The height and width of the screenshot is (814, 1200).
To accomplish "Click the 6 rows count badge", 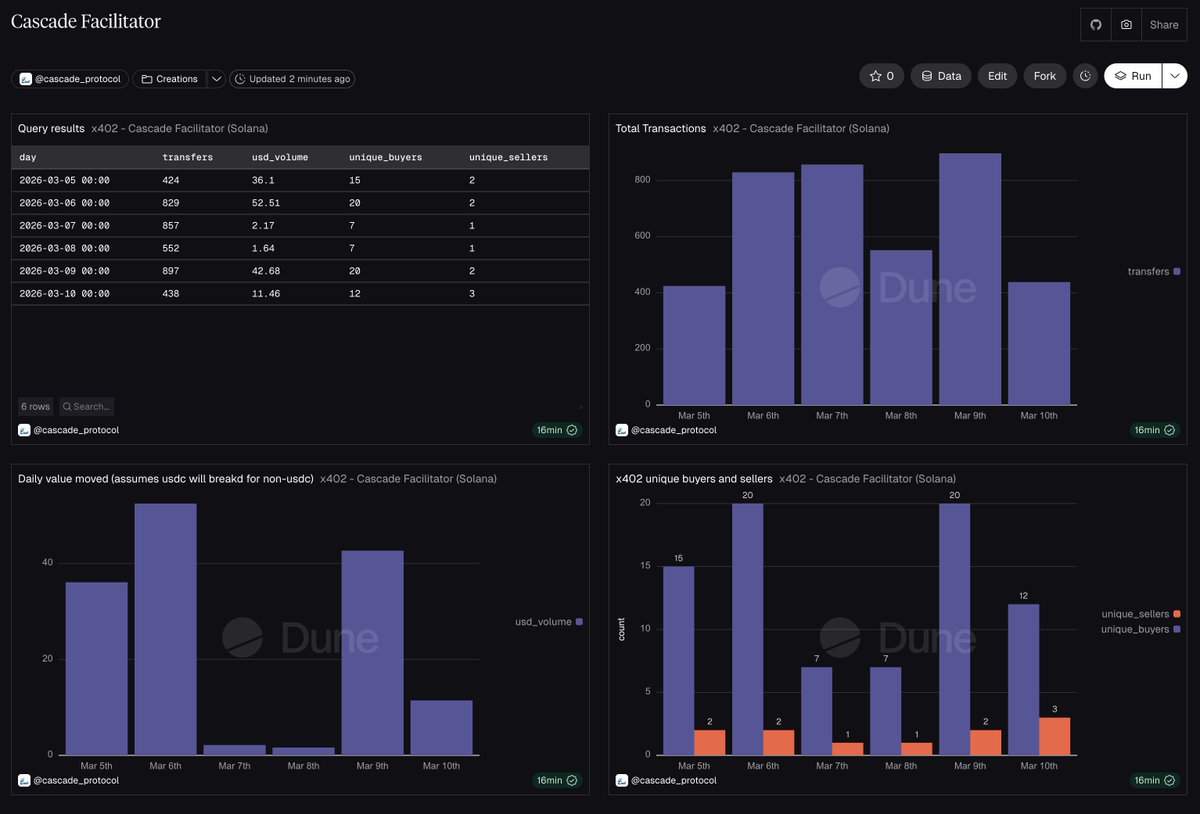I will [x=36, y=407].
